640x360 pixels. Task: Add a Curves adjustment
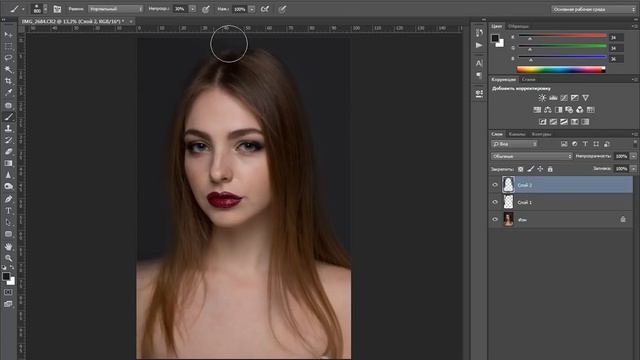coord(564,98)
